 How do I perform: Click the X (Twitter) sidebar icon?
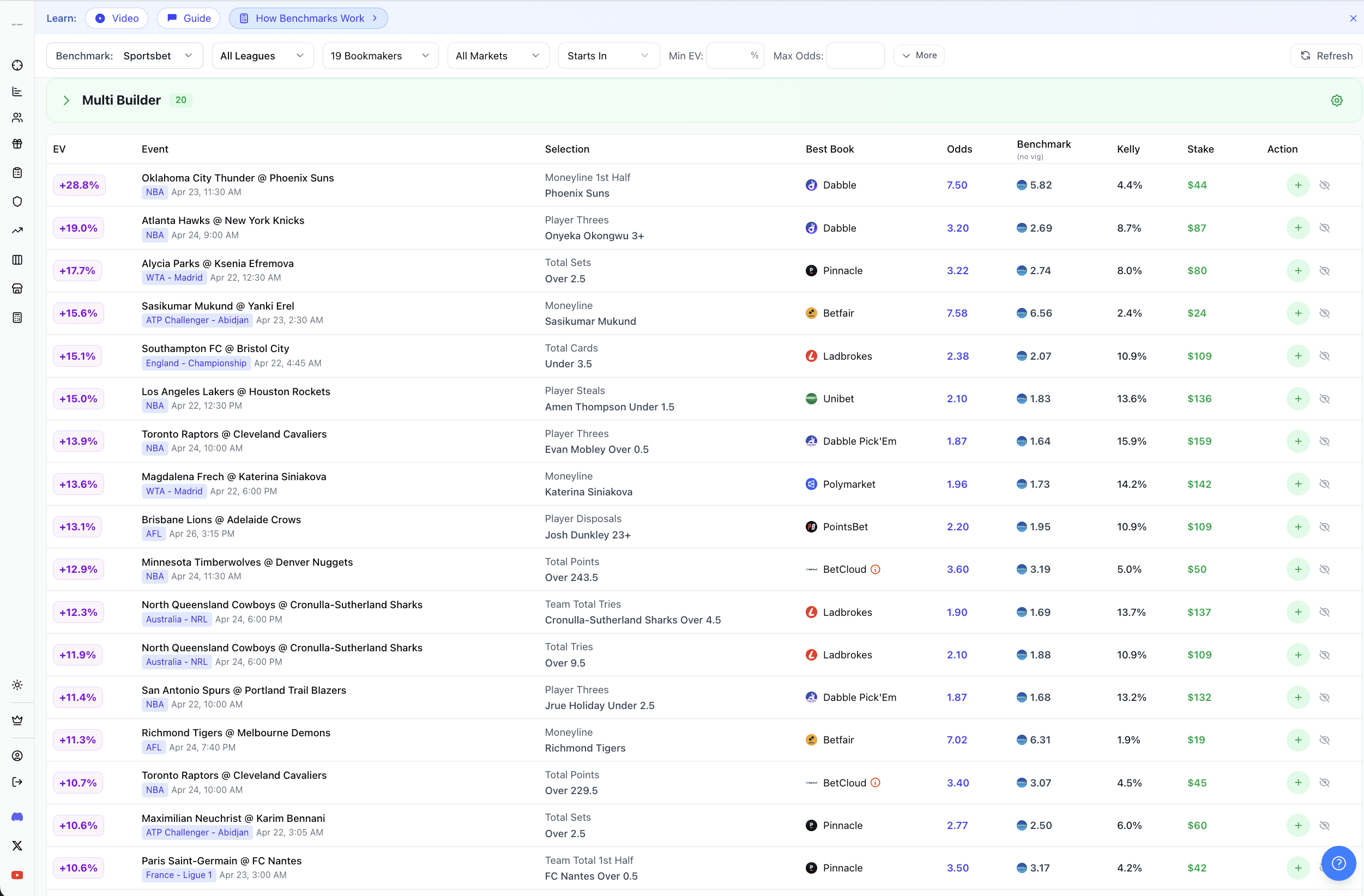point(17,845)
